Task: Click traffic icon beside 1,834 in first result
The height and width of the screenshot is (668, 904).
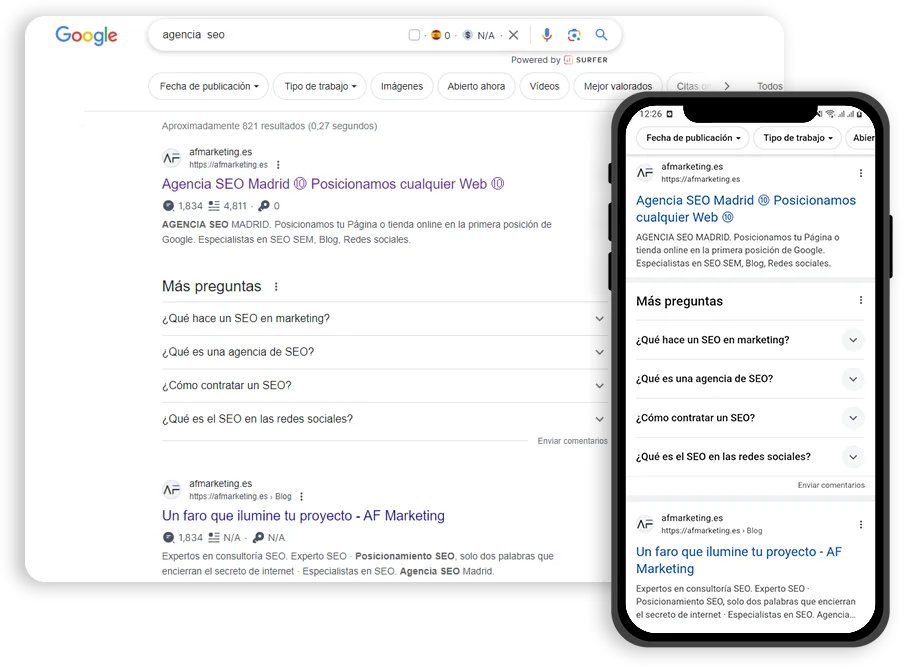Action: pos(168,206)
